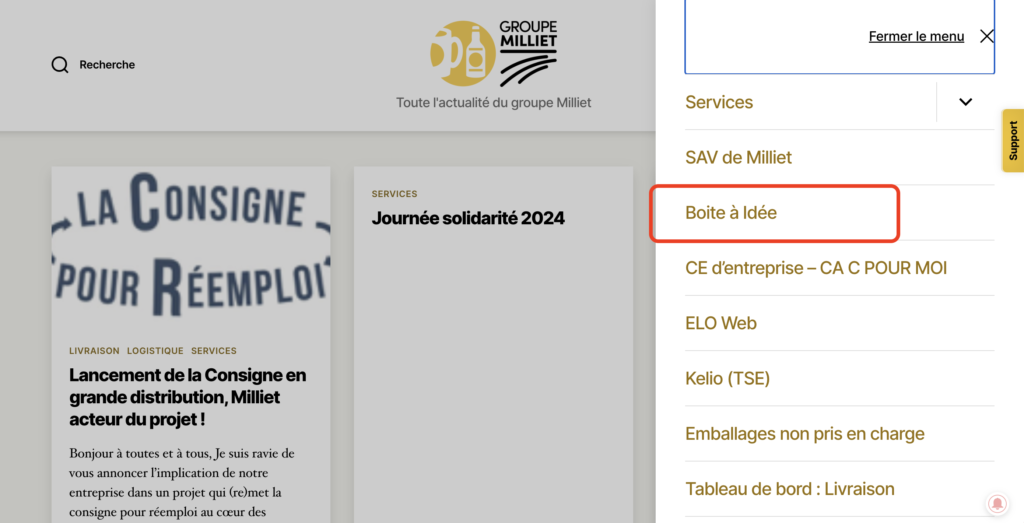Open the Services menu item
The height and width of the screenshot is (523, 1024).
click(719, 102)
